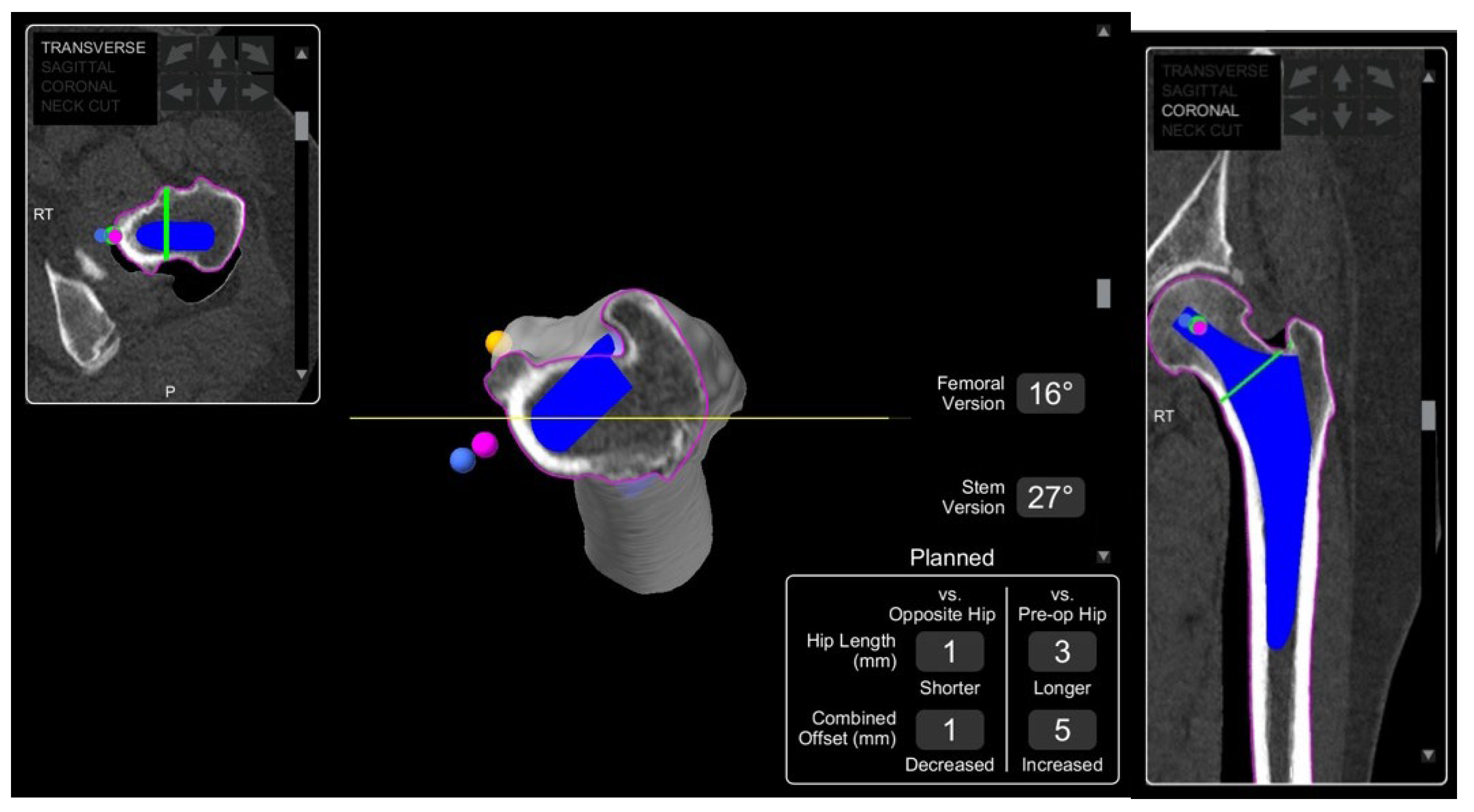Click rotate-right curved arrow in transverse view panel
Screen dimensions: 1474x812
click(x=255, y=54)
